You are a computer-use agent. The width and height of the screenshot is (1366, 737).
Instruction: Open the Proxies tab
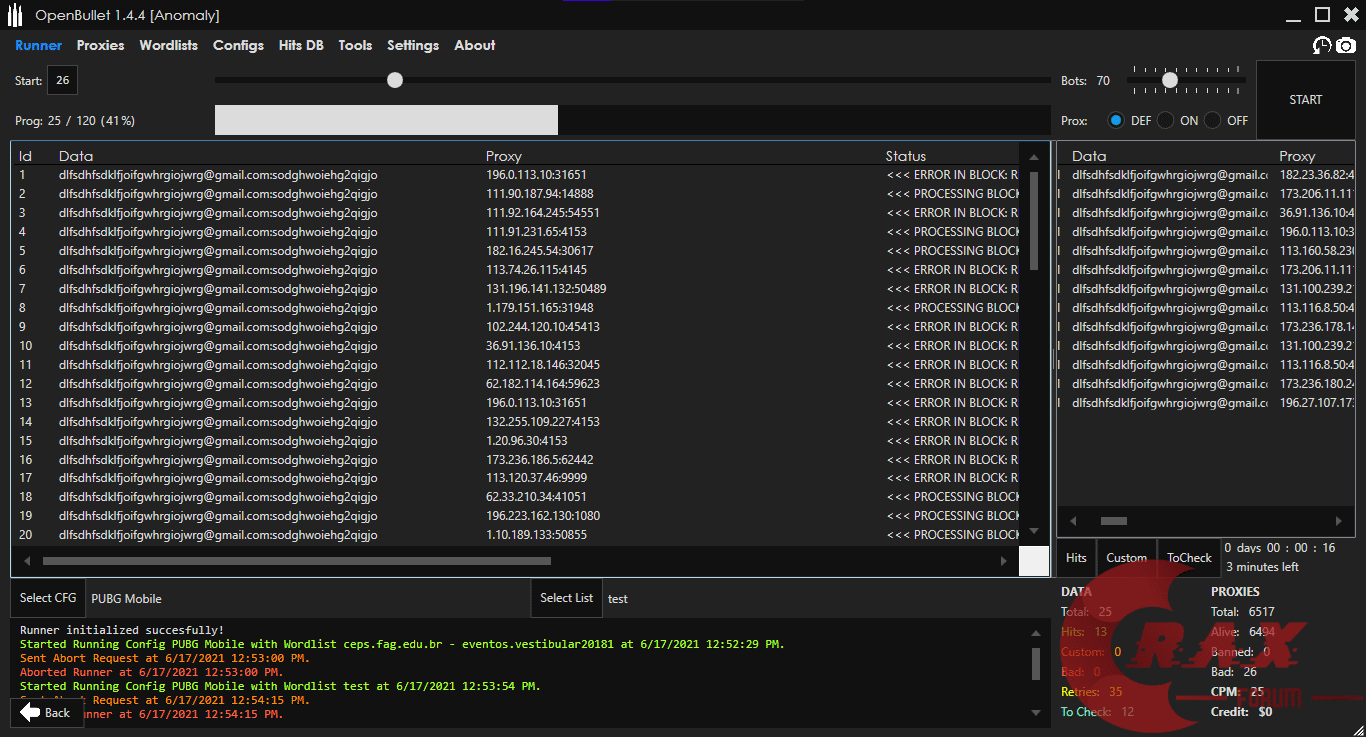pyautogui.click(x=100, y=45)
